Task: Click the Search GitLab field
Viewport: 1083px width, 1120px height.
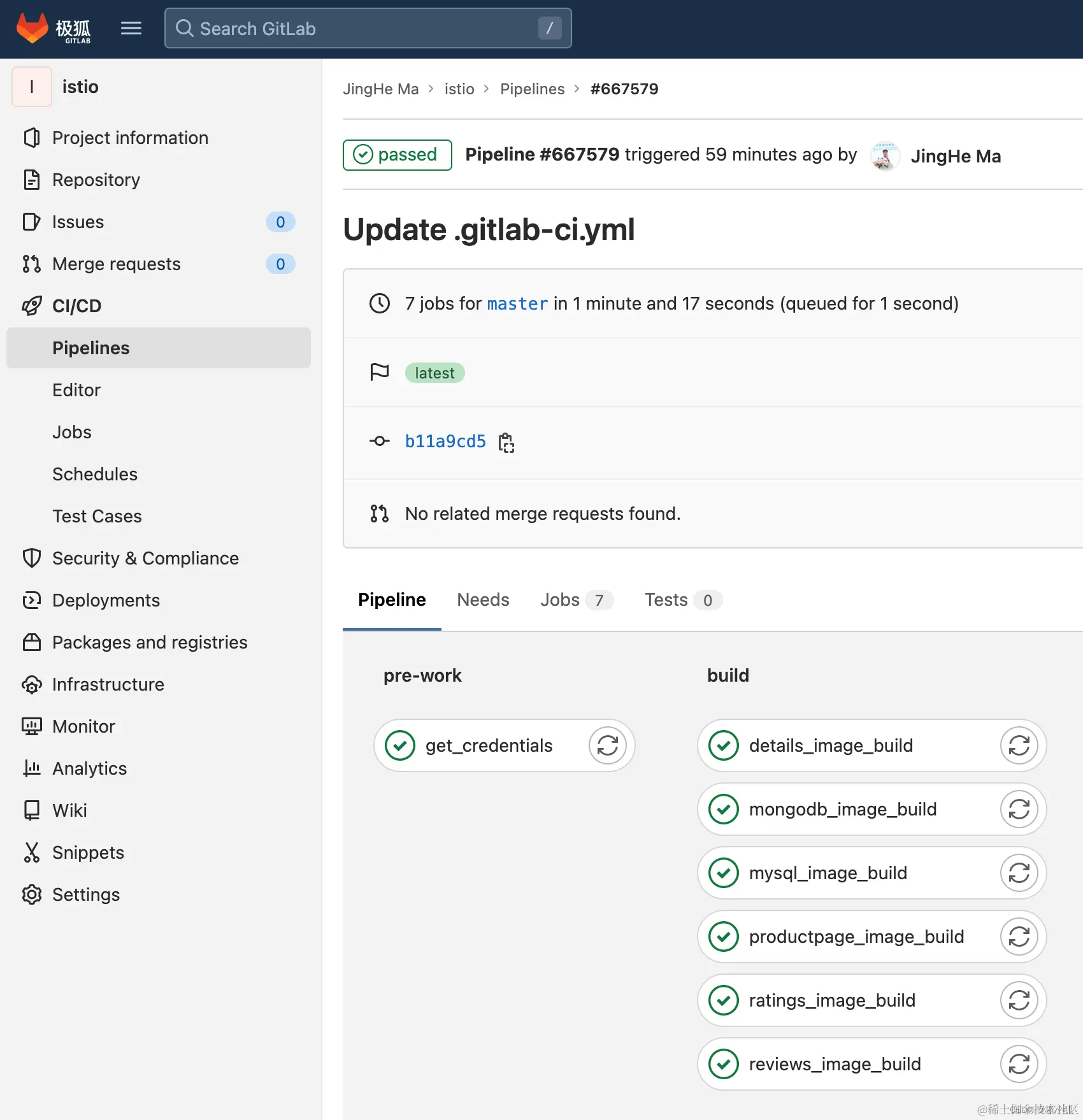Action: point(368,28)
